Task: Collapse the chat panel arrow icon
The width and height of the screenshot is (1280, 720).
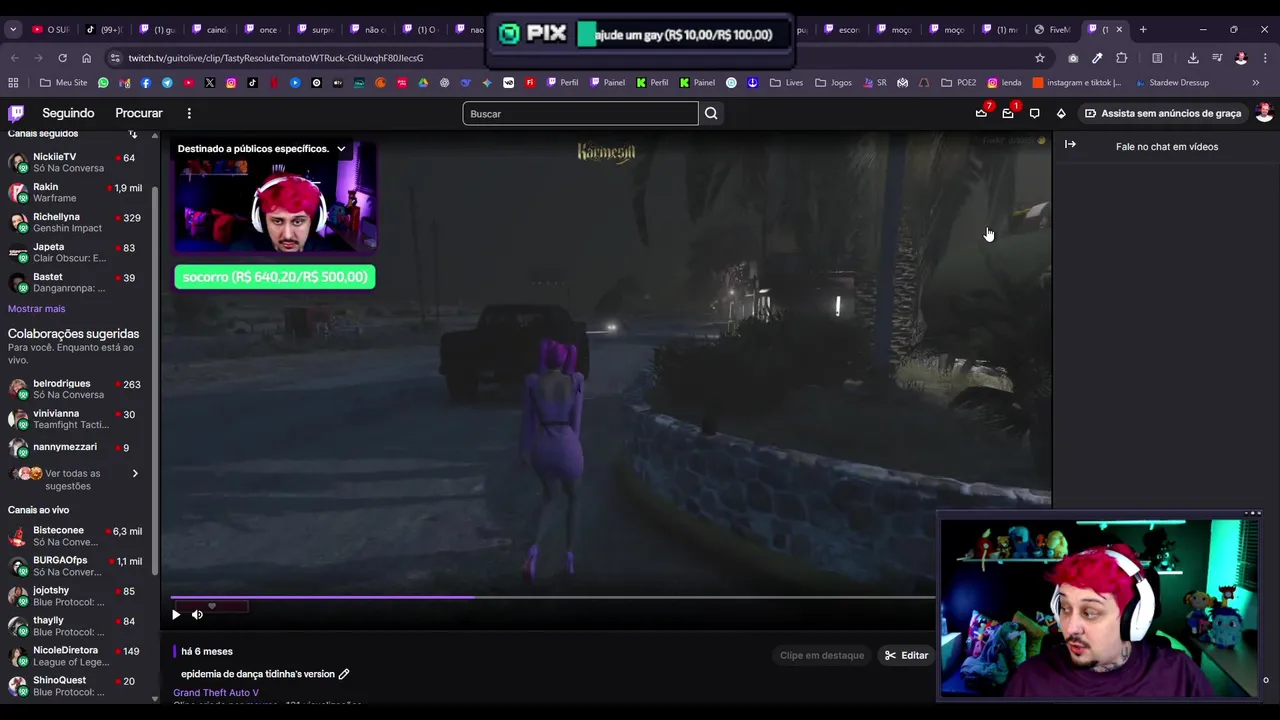Action: click(x=1070, y=145)
